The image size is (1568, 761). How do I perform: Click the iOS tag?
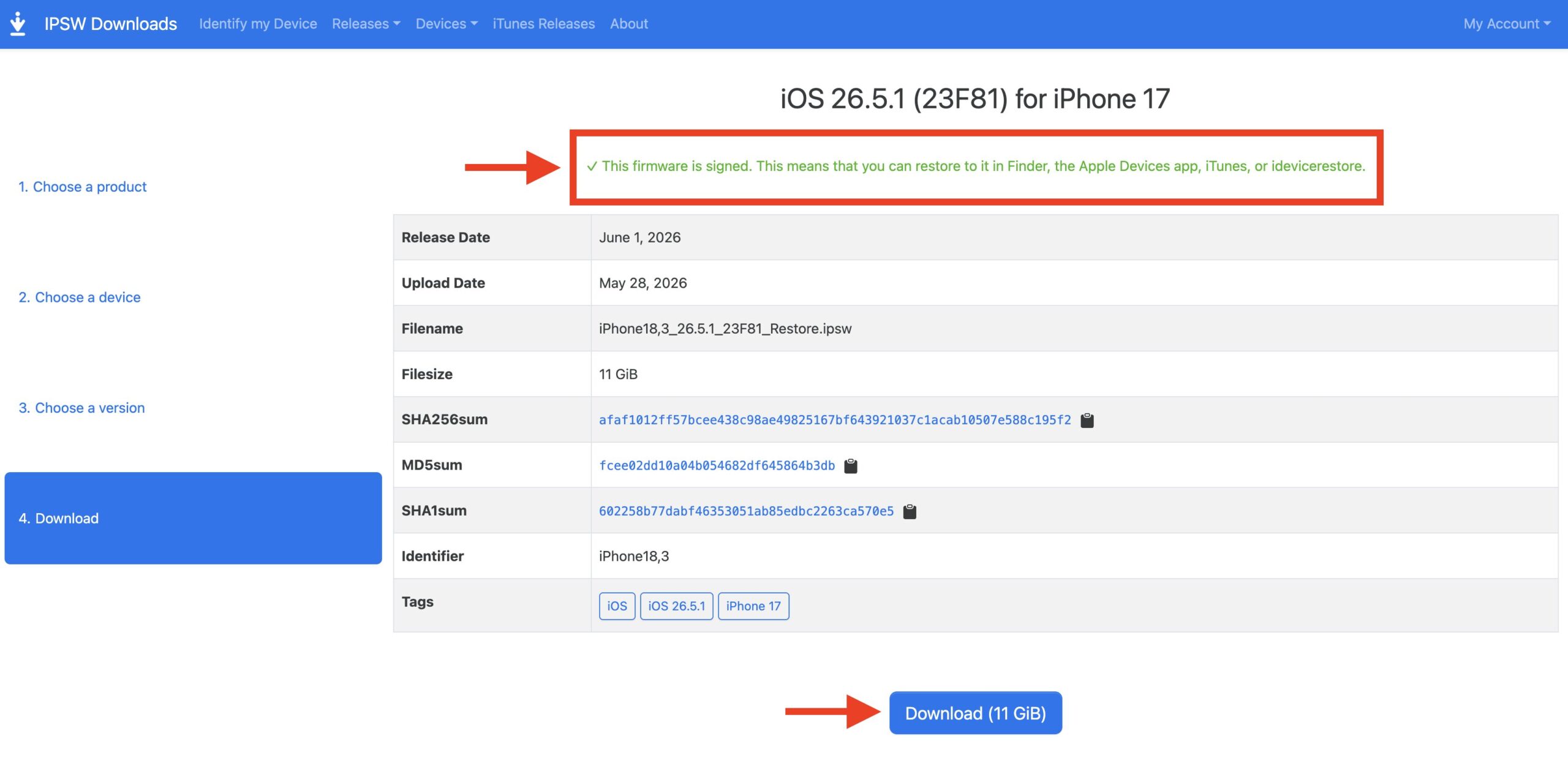[617, 606]
